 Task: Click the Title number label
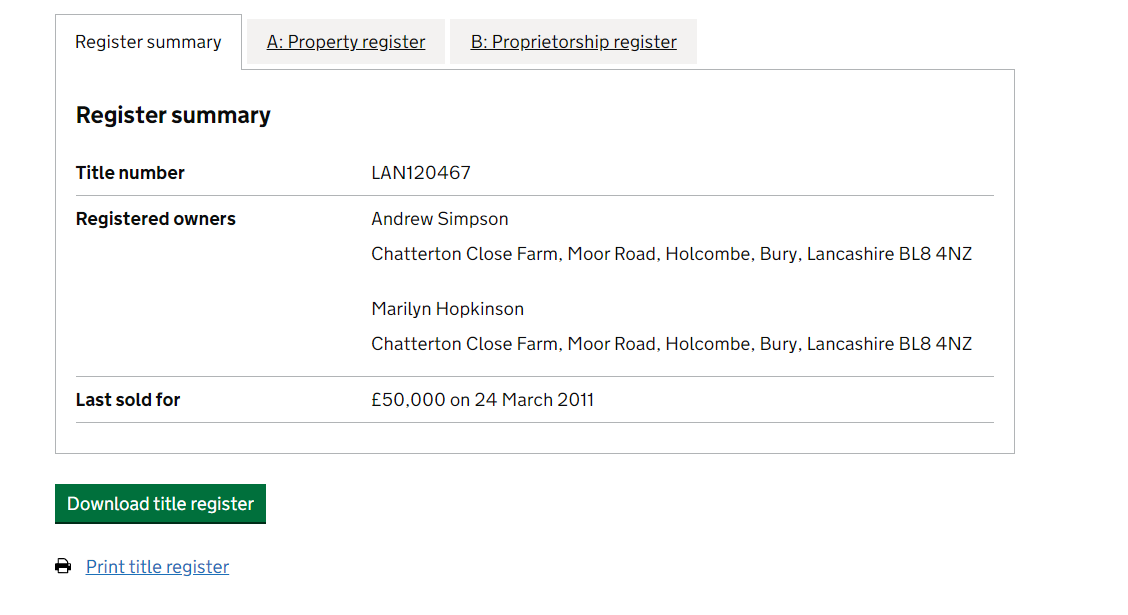coord(130,173)
